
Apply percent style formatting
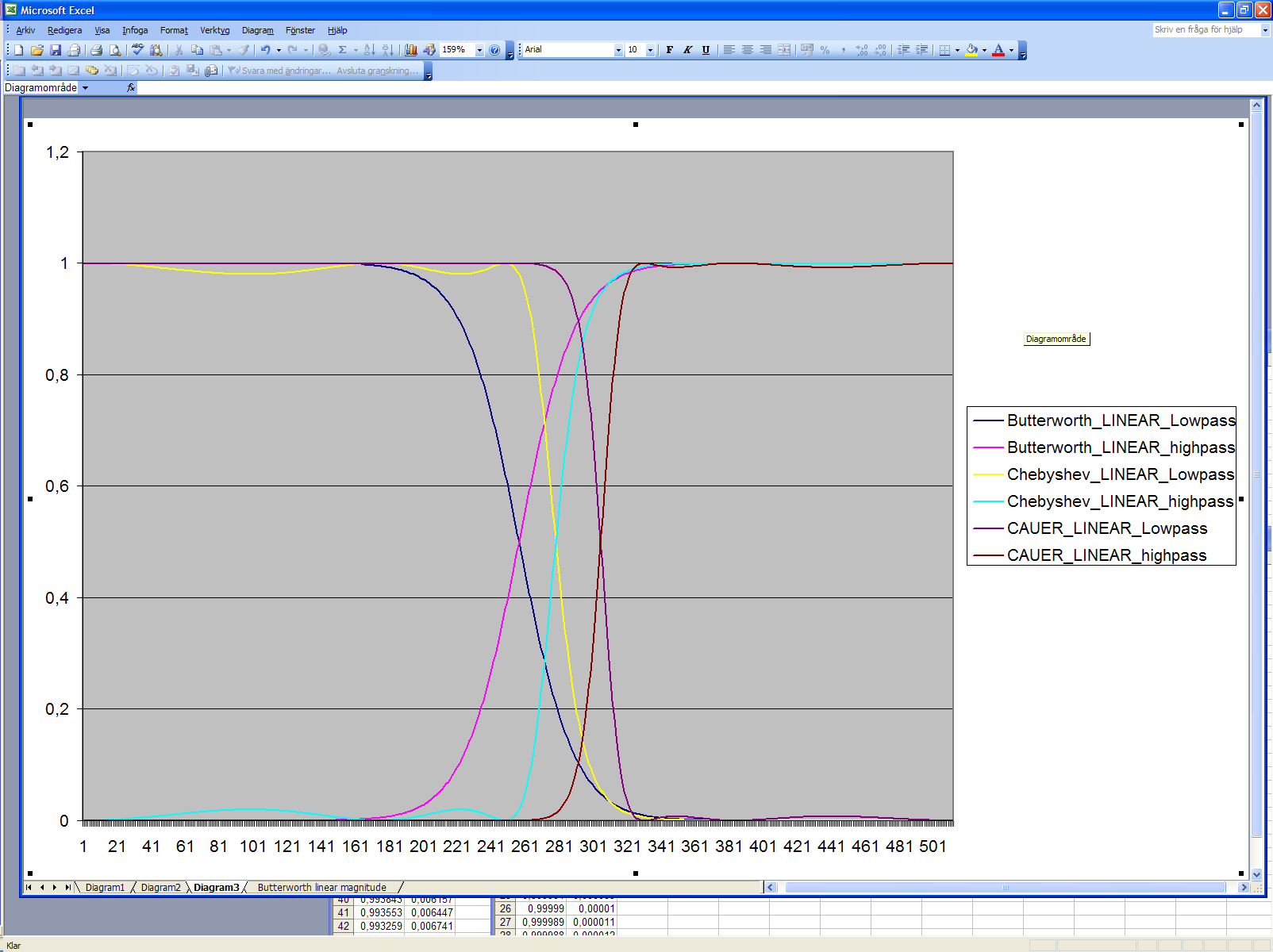pyautogui.click(x=825, y=50)
